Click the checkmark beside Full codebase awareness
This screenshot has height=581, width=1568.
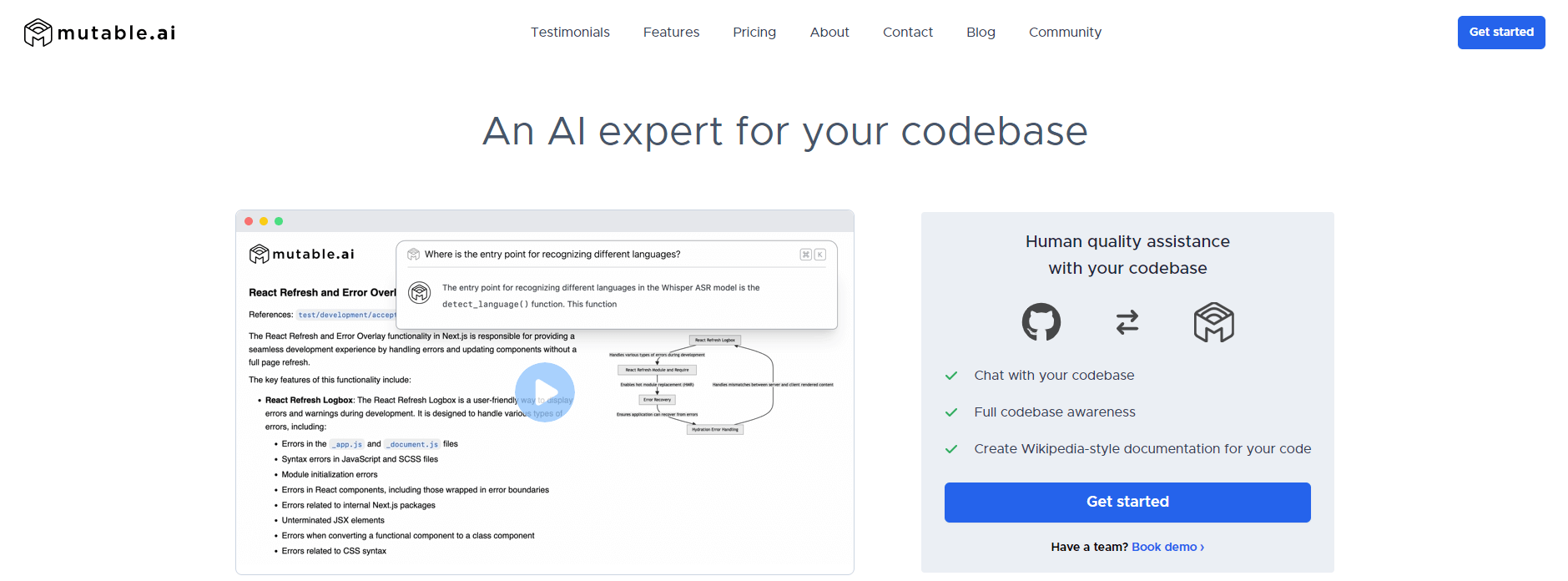pos(951,412)
